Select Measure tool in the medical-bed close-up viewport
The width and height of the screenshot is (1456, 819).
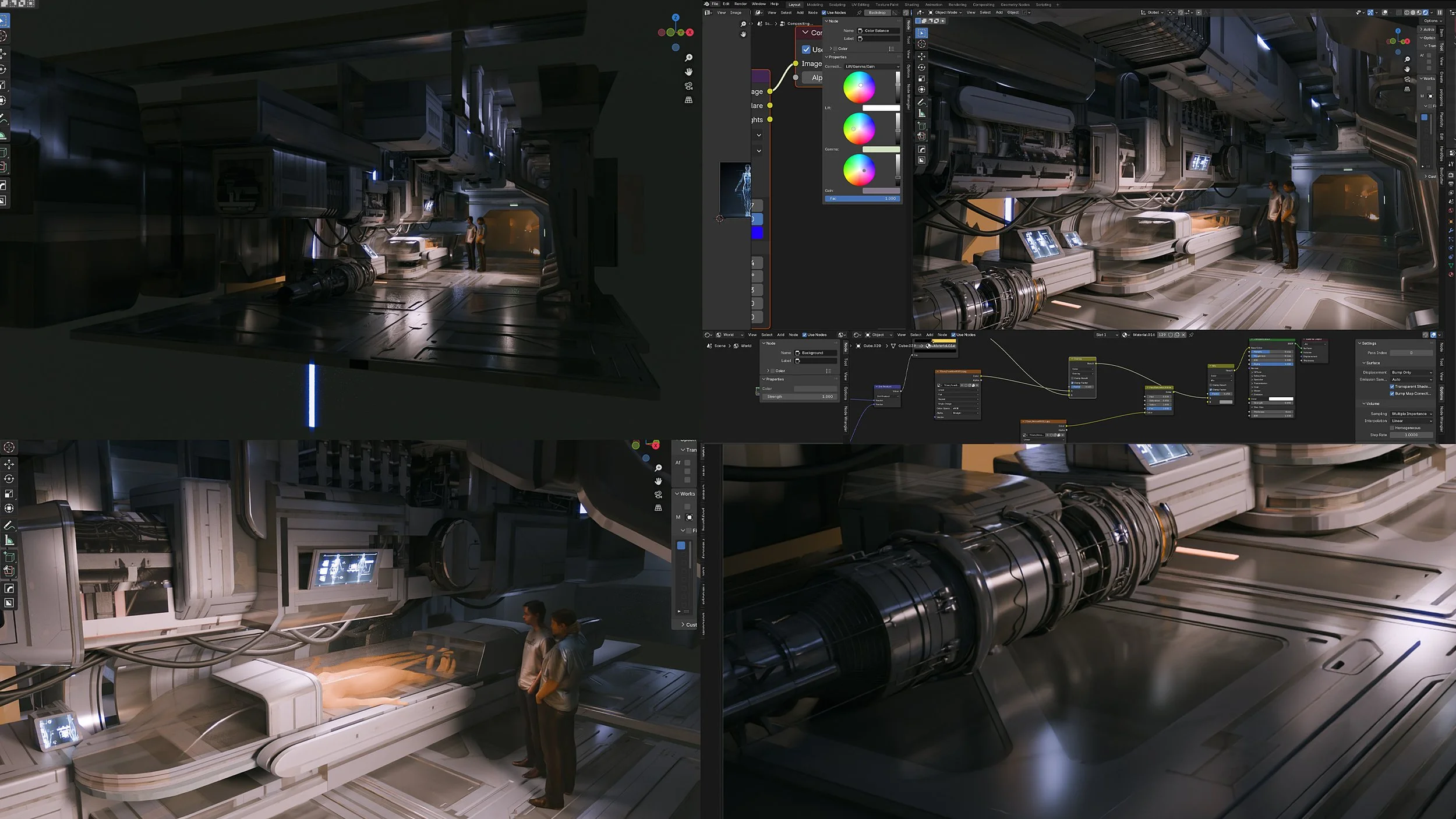(x=9, y=540)
